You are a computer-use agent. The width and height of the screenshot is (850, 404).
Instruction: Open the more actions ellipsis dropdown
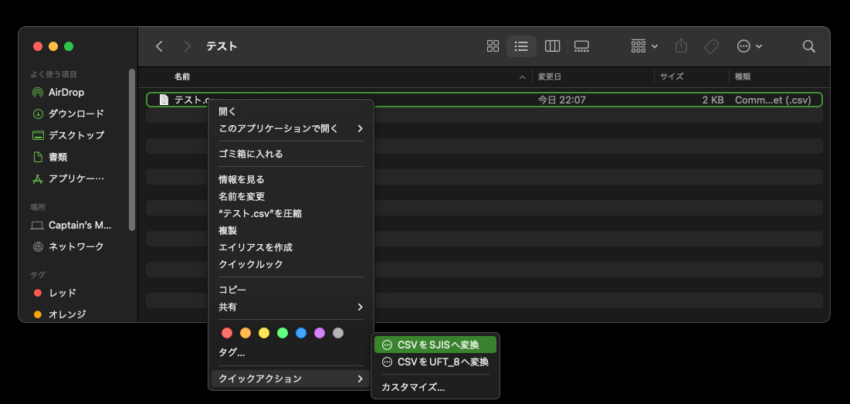(x=749, y=46)
